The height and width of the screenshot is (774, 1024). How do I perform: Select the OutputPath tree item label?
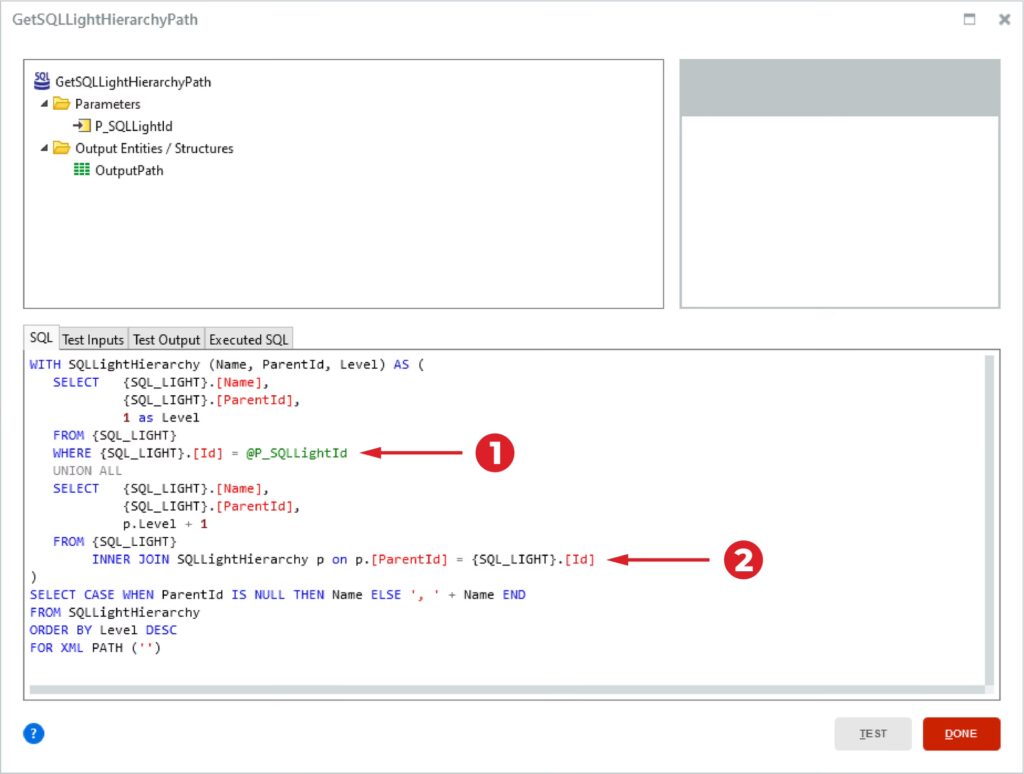point(129,171)
